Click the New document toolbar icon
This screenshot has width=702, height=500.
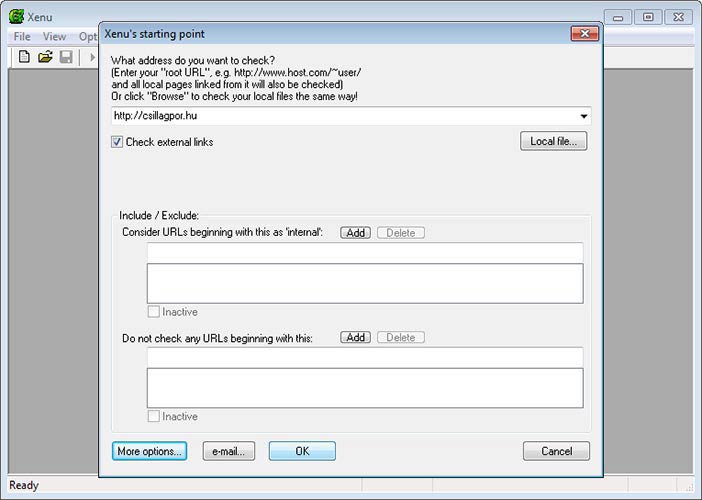(25, 57)
